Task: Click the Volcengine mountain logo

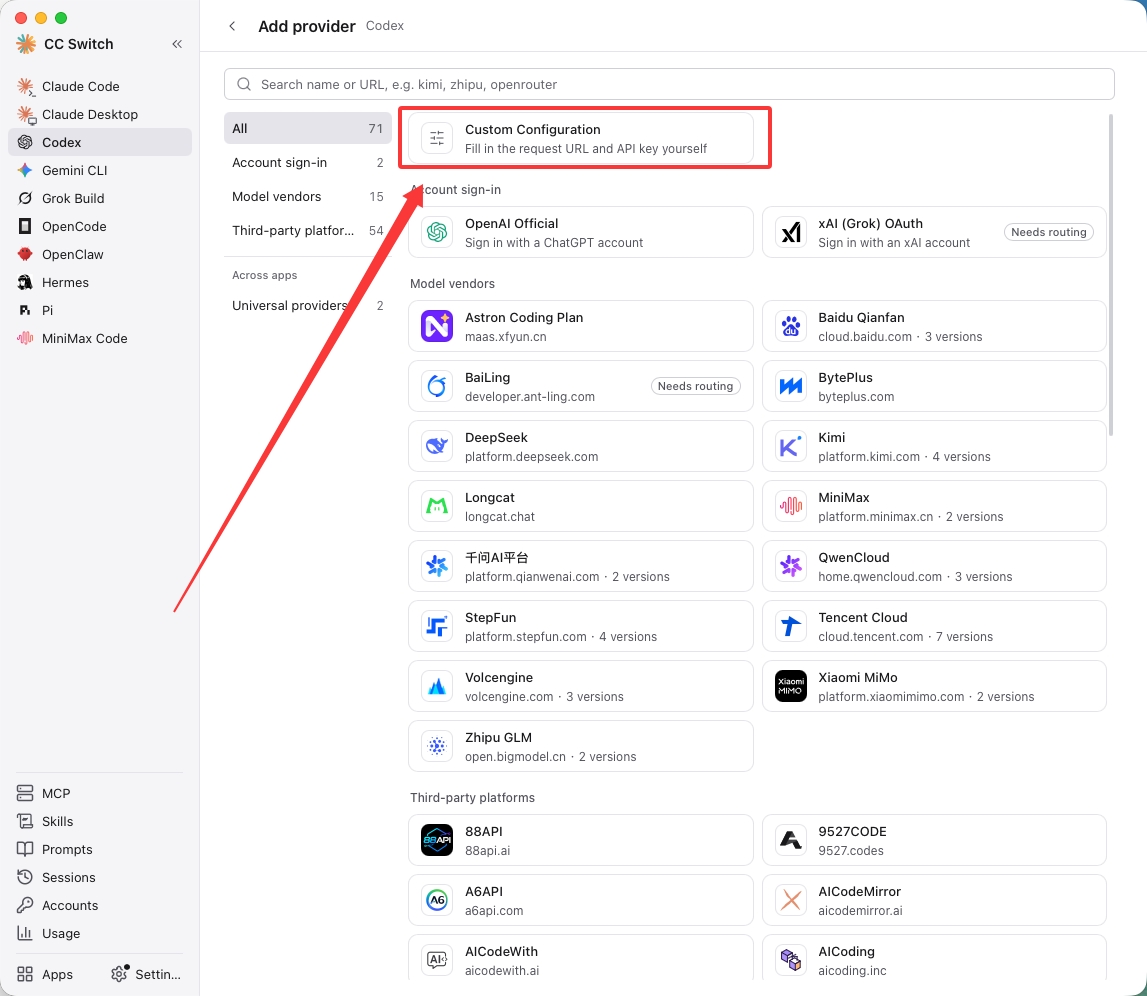Action: (x=437, y=686)
